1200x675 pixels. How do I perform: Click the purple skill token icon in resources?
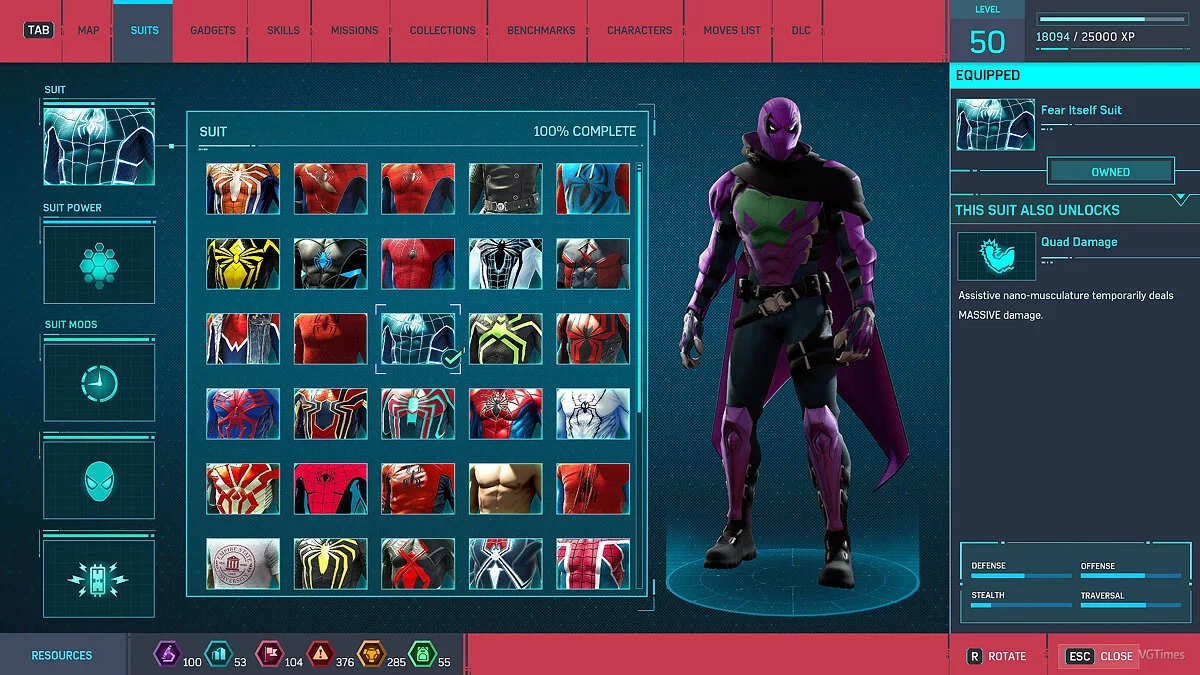tap(170, 655)
